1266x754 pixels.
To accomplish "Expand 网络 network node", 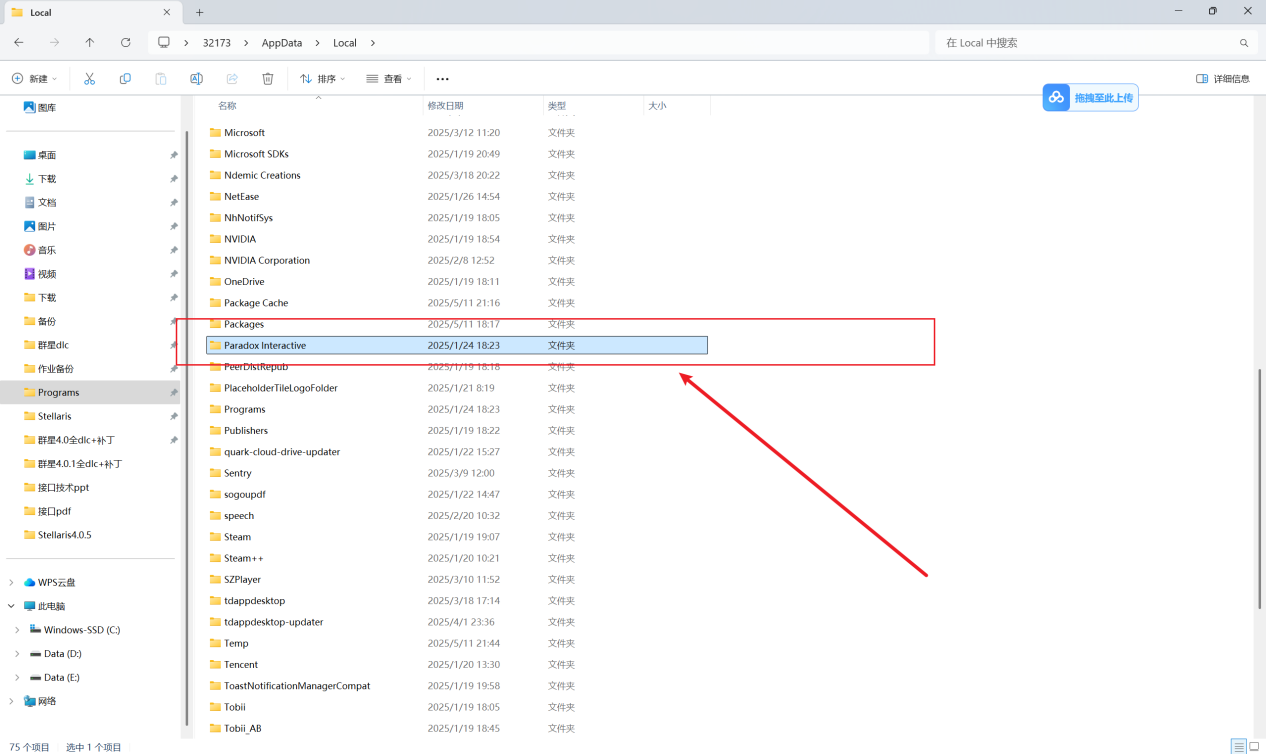I will pos(11,701).
